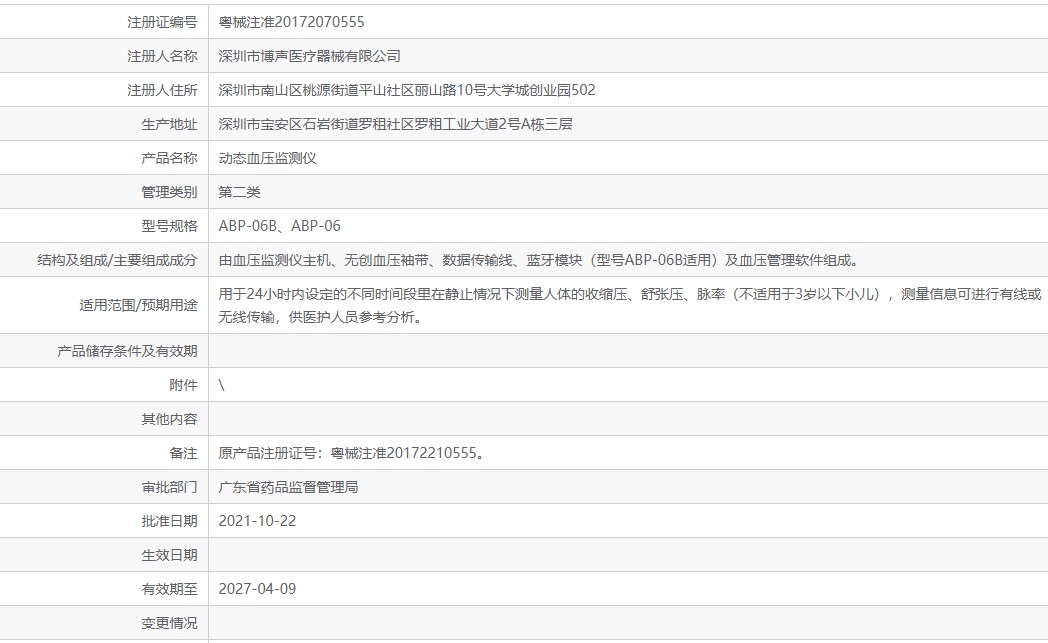Select the 生效日期 label

[169, 556]
